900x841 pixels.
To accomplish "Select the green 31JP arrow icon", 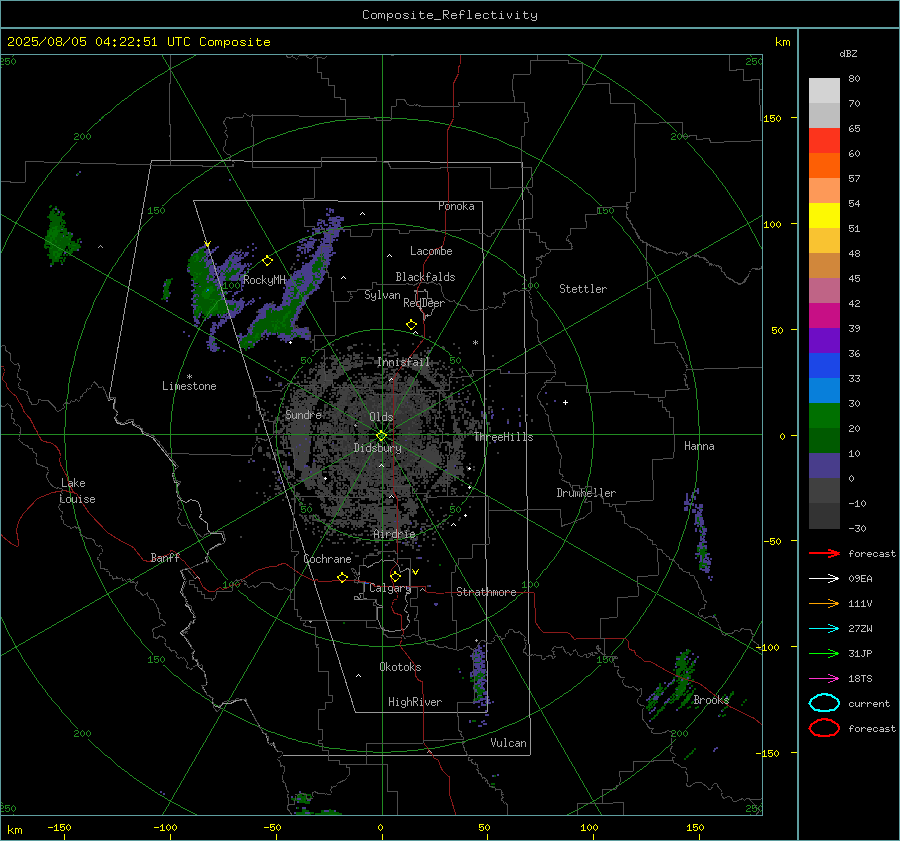I will coord(824,653).
